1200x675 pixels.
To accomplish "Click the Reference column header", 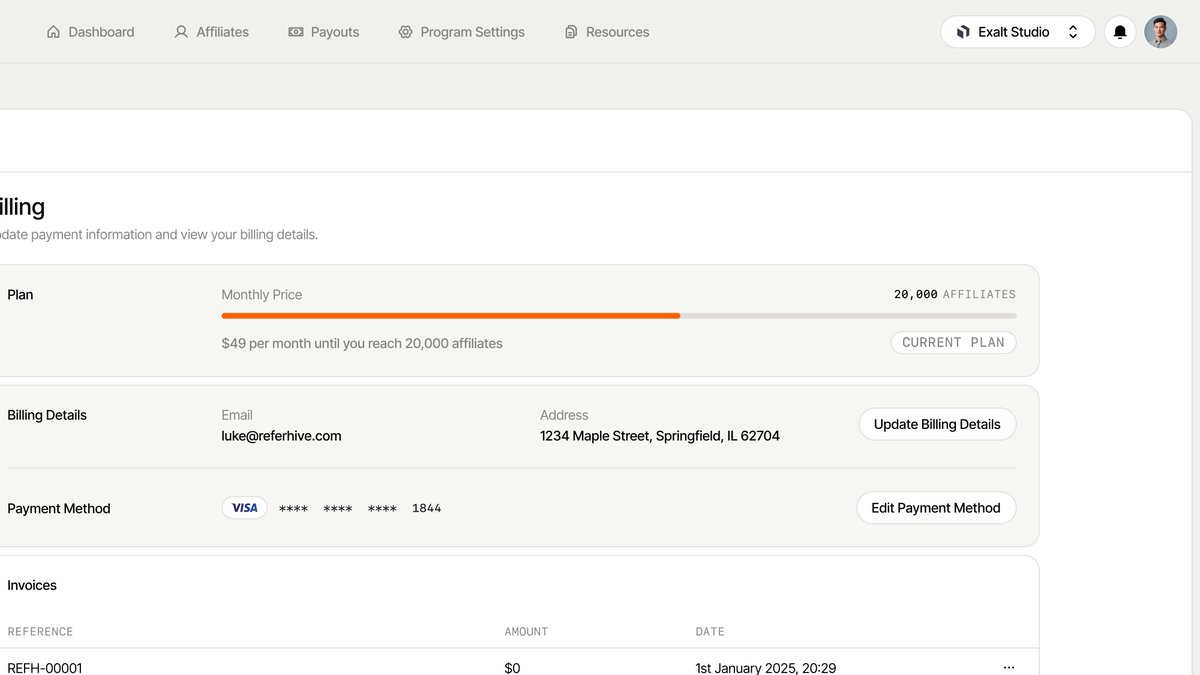I will (40, 632).
